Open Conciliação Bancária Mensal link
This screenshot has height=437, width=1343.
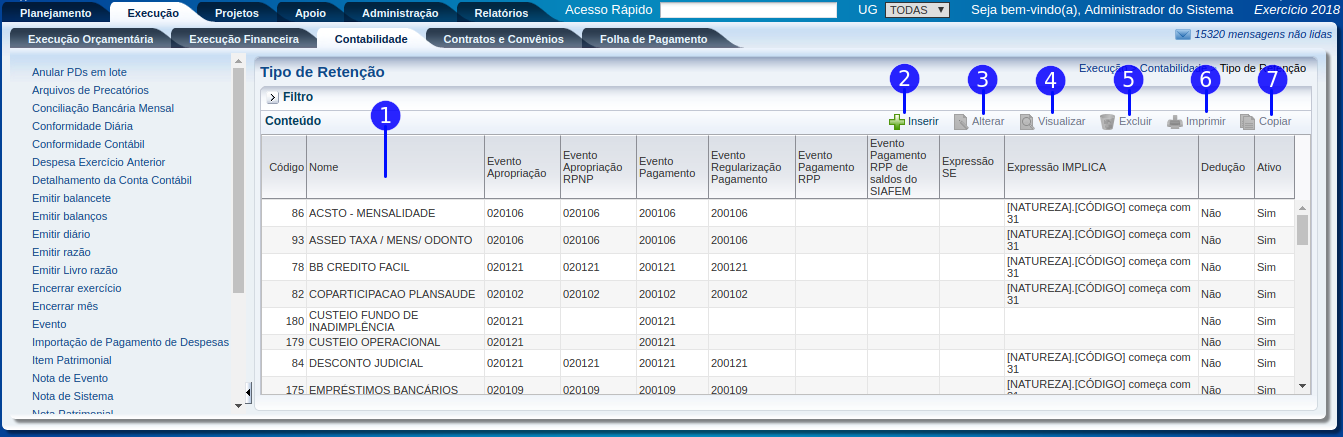coord(103,108)
